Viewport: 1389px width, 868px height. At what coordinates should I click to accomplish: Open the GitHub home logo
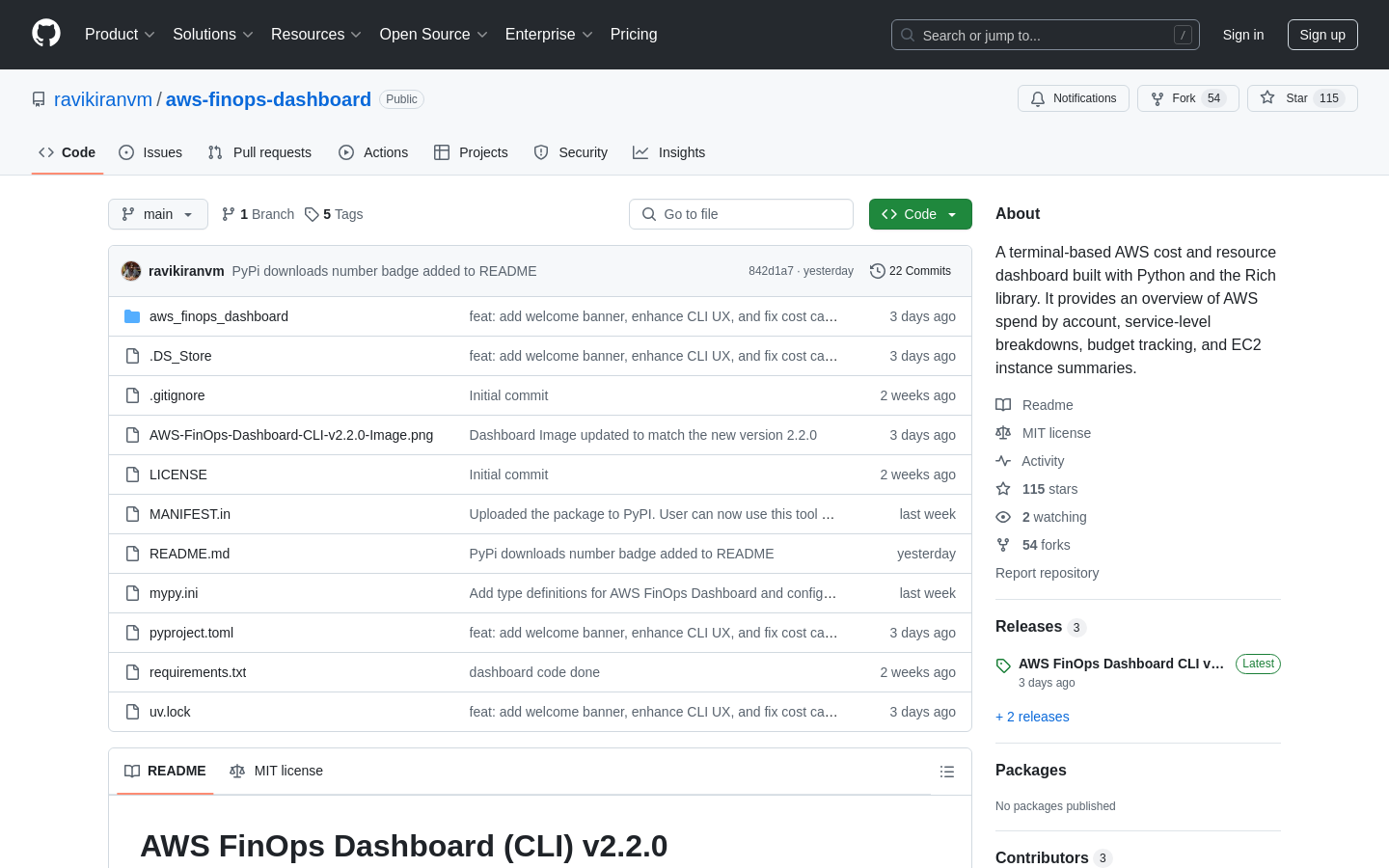pyautogui.click(x=46, y=34)
